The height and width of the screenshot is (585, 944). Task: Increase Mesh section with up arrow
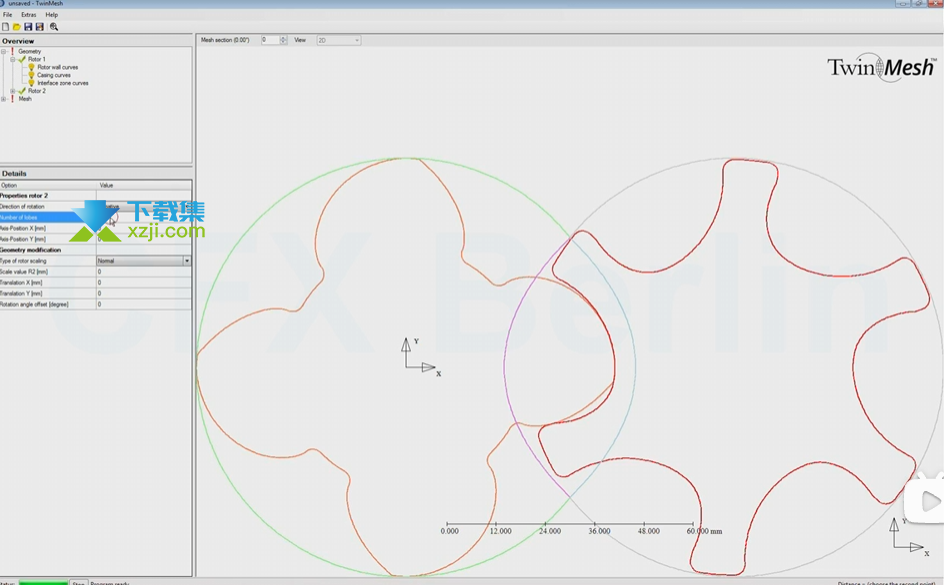[x=284, y=38]
